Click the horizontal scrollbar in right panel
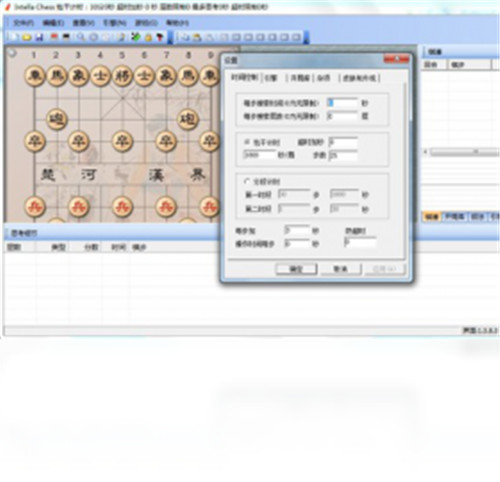Viewport: 500px width, 482px height. click(x=462, y=152)
